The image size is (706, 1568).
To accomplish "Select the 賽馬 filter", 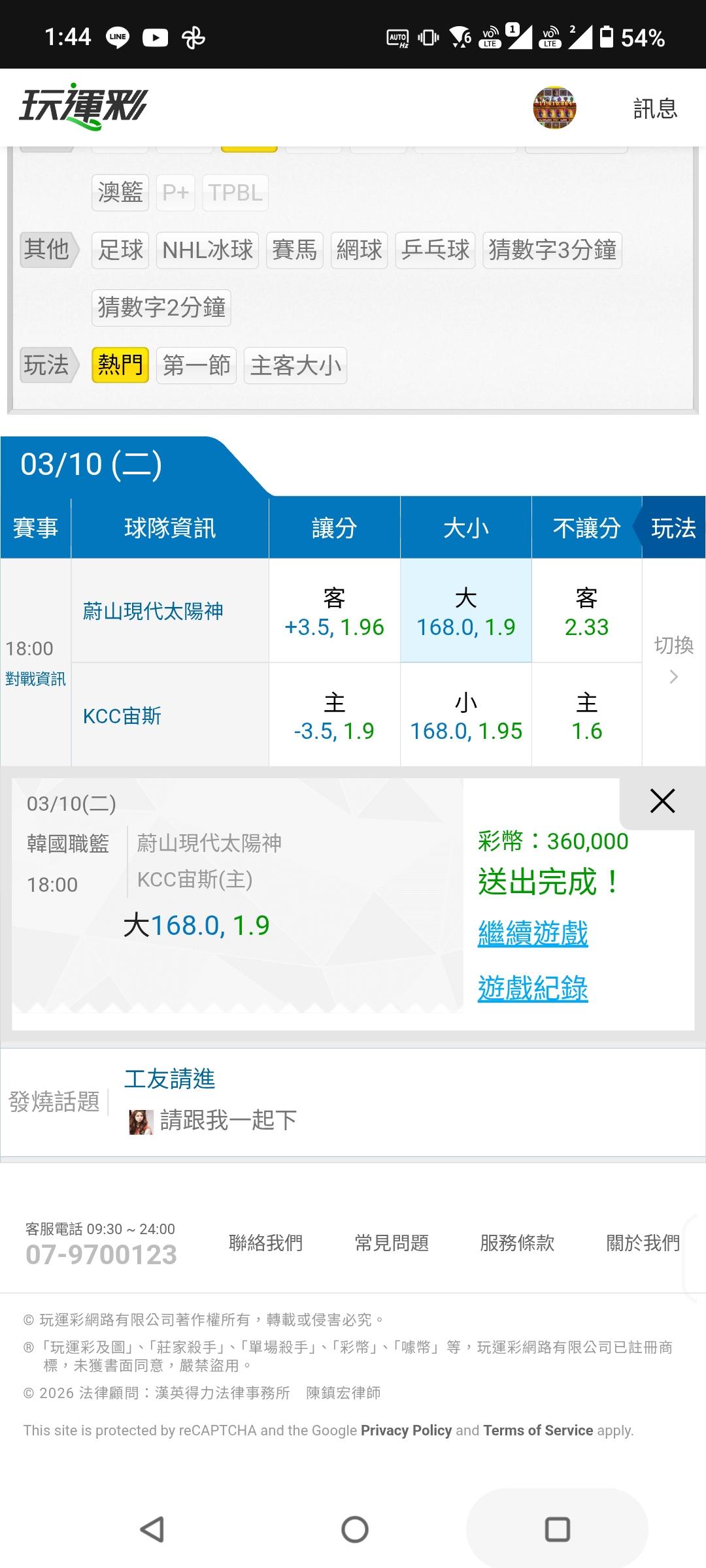I will [295, 250].
